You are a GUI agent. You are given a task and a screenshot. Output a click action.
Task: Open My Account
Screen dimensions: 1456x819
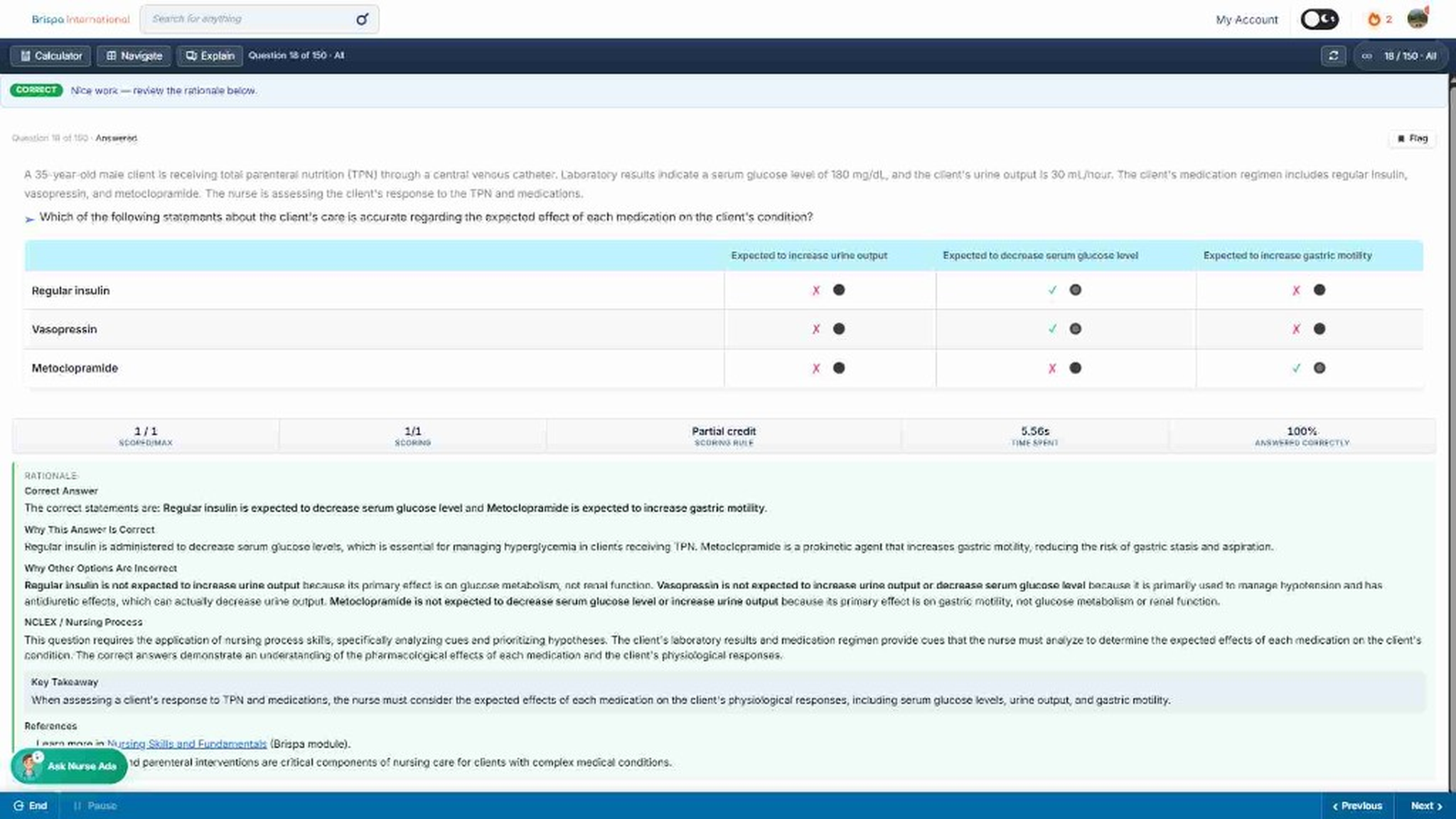(1246, 20)
